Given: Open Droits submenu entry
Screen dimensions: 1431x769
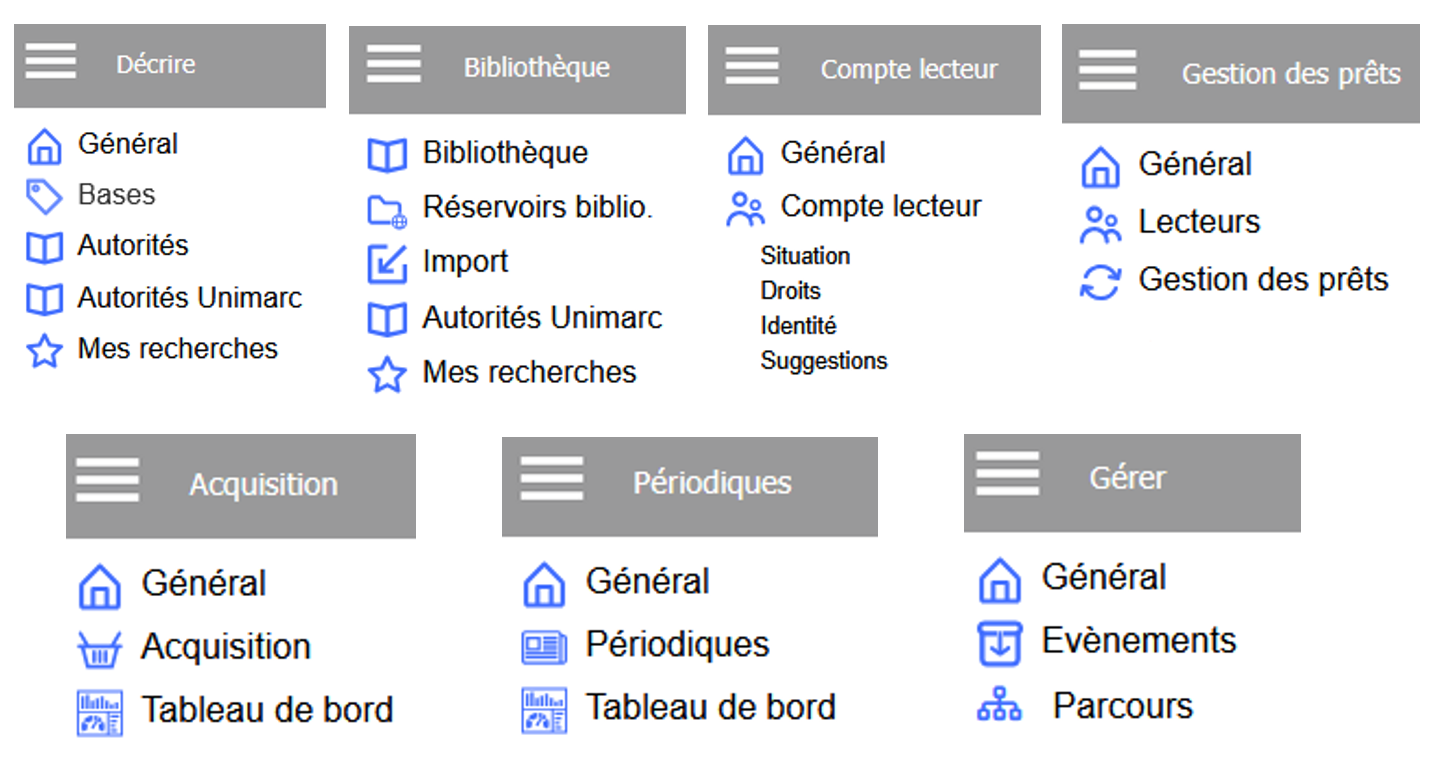Looking at the screenshot, I should coord(790,291).
